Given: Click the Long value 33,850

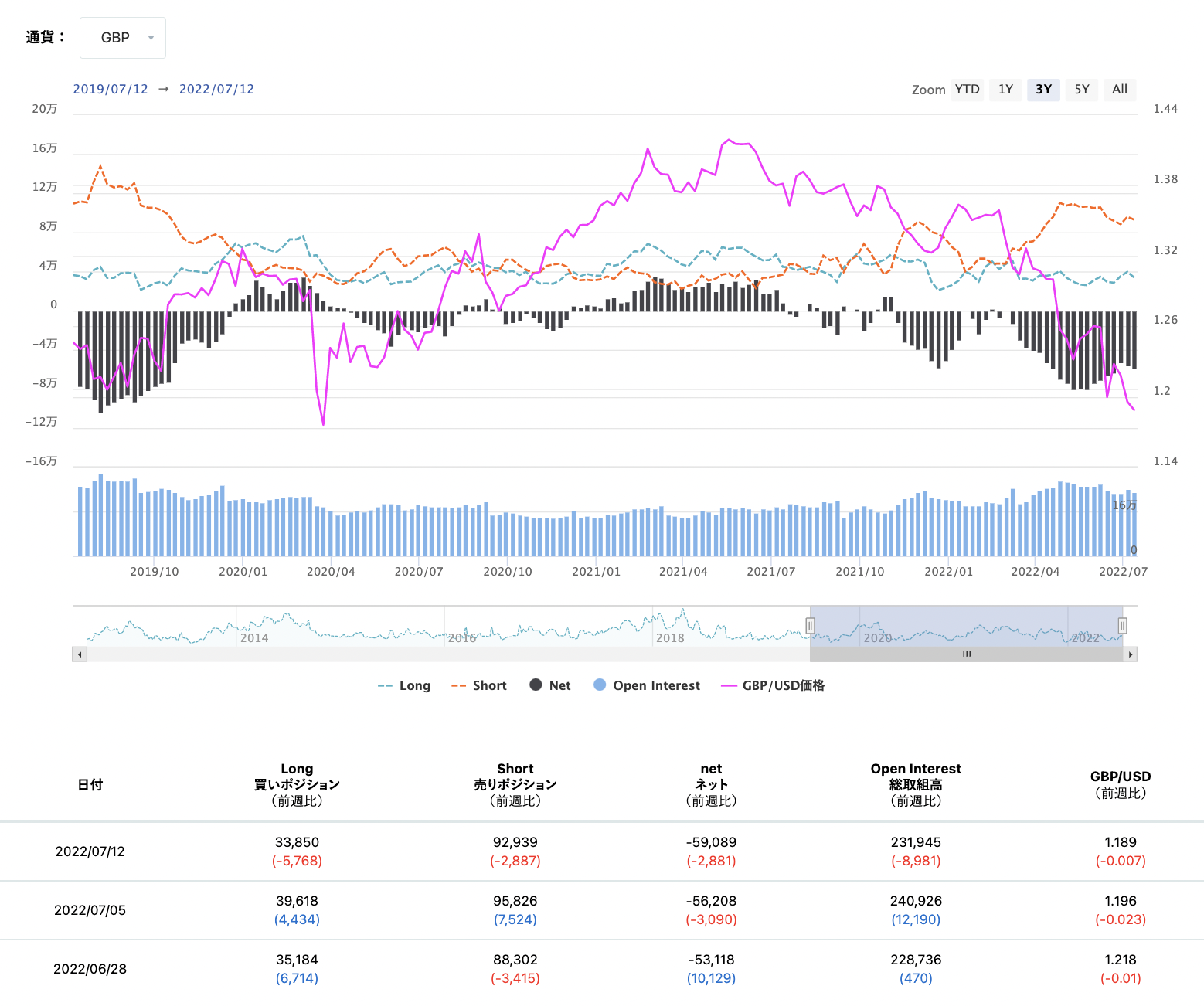Looking at the screenshot, I should [297, 842].
